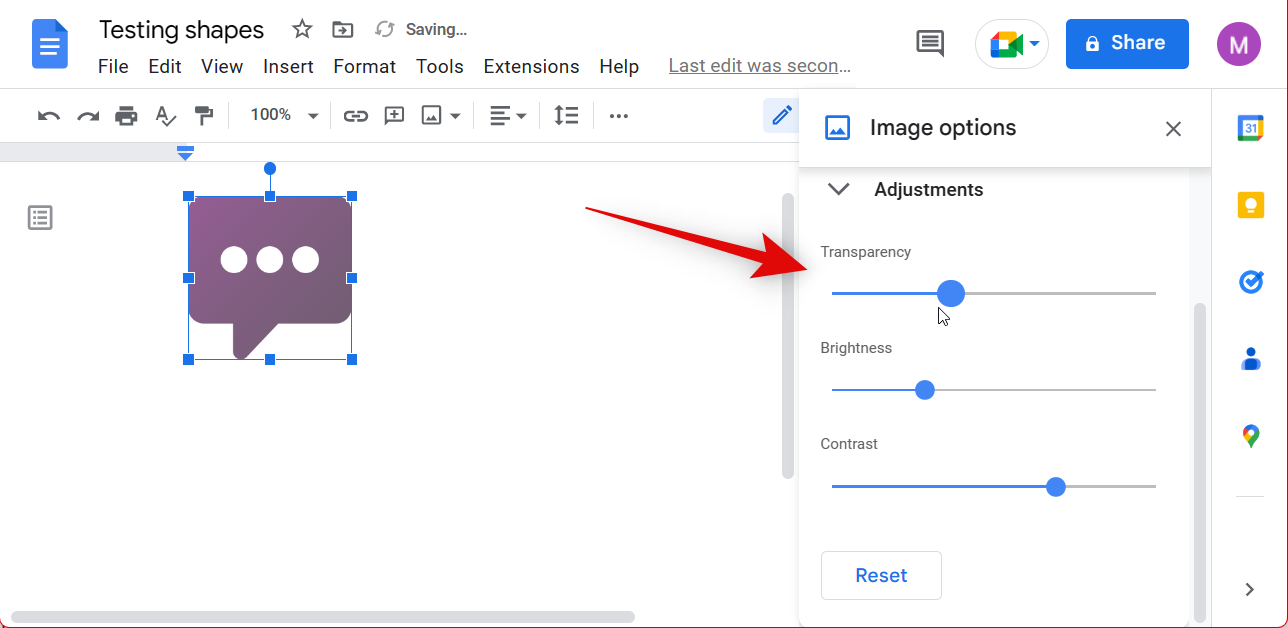Open Google Calendar from side panel
The image size is (1288, 628).
[1250, 128]
